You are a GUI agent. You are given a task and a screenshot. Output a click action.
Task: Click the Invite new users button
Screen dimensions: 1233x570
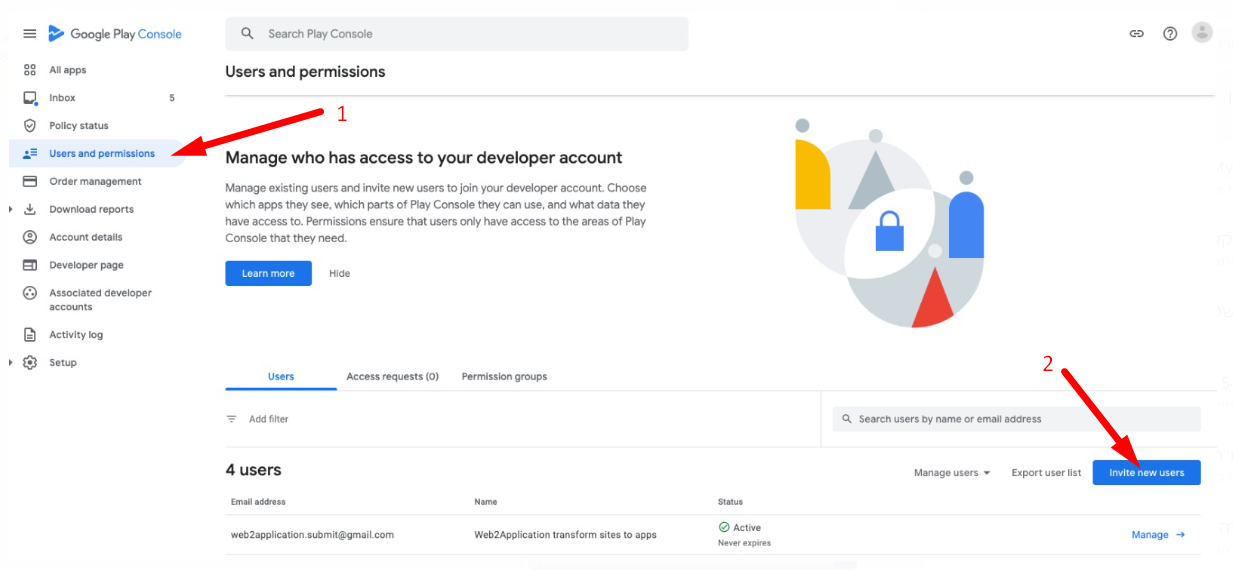click(x=1146, y=473)
